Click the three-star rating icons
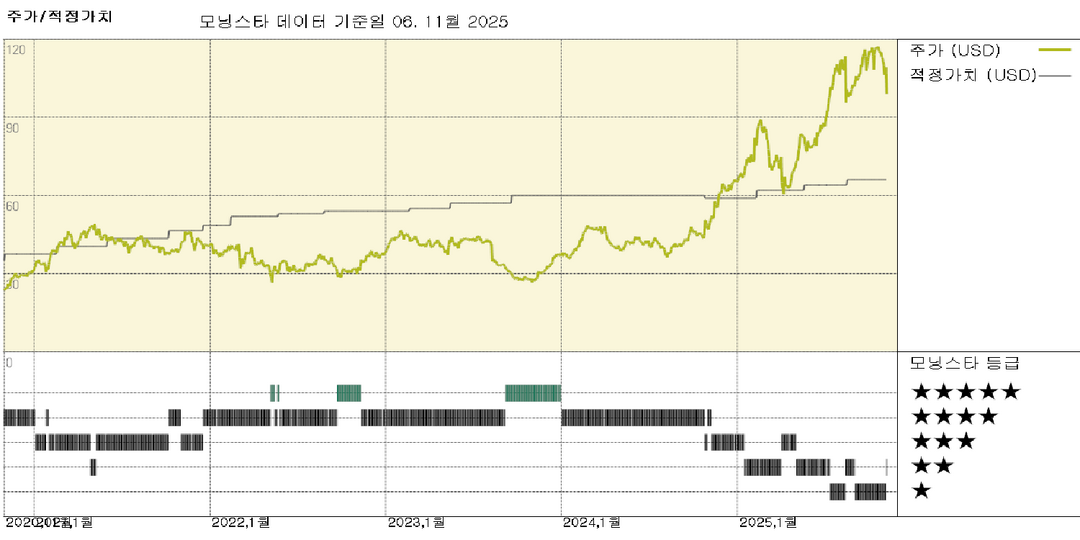The height and width of the screenshot is (540, 1080). (x=943, y=442)
